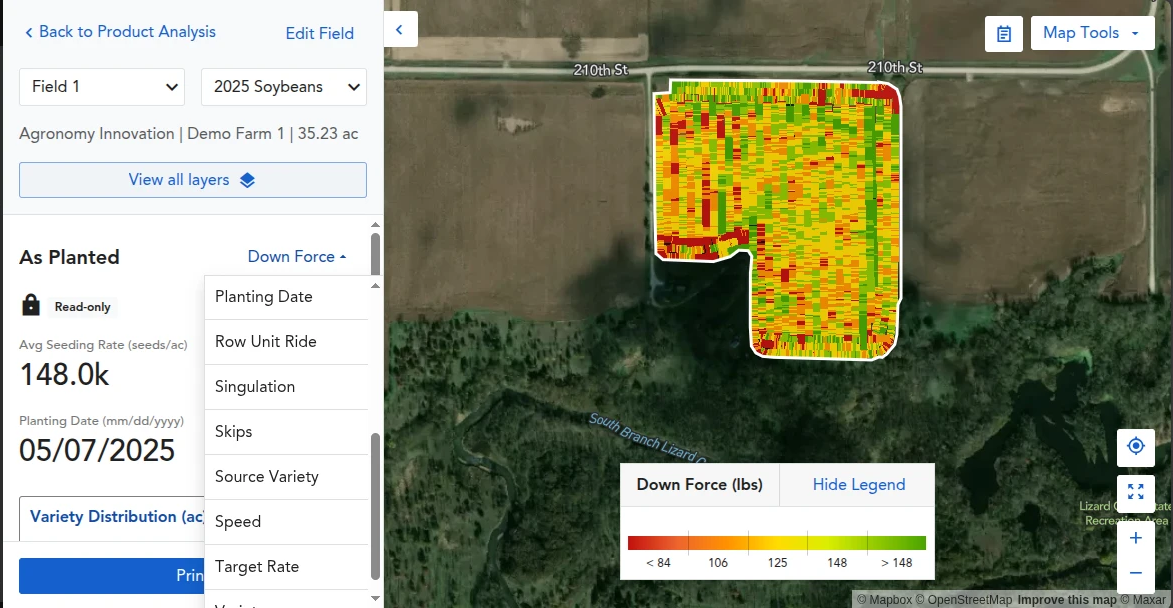Image resolution: width=1173 pixels, height=608 pixels.
Task: Choose Skips from the layer menu
Action: [x=287, y=432]
